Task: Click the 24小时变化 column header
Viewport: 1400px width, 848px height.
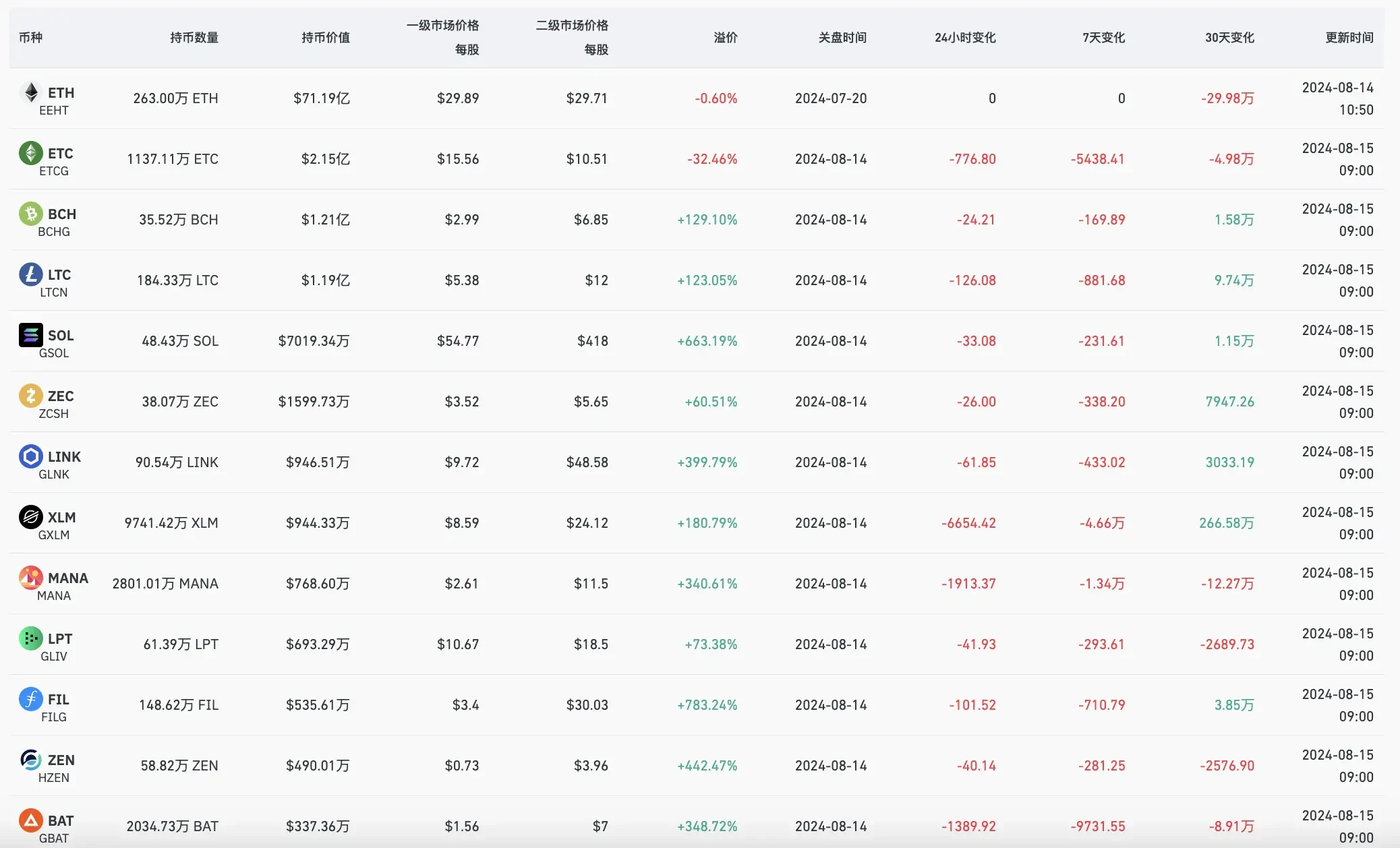Action: (964, 38)
